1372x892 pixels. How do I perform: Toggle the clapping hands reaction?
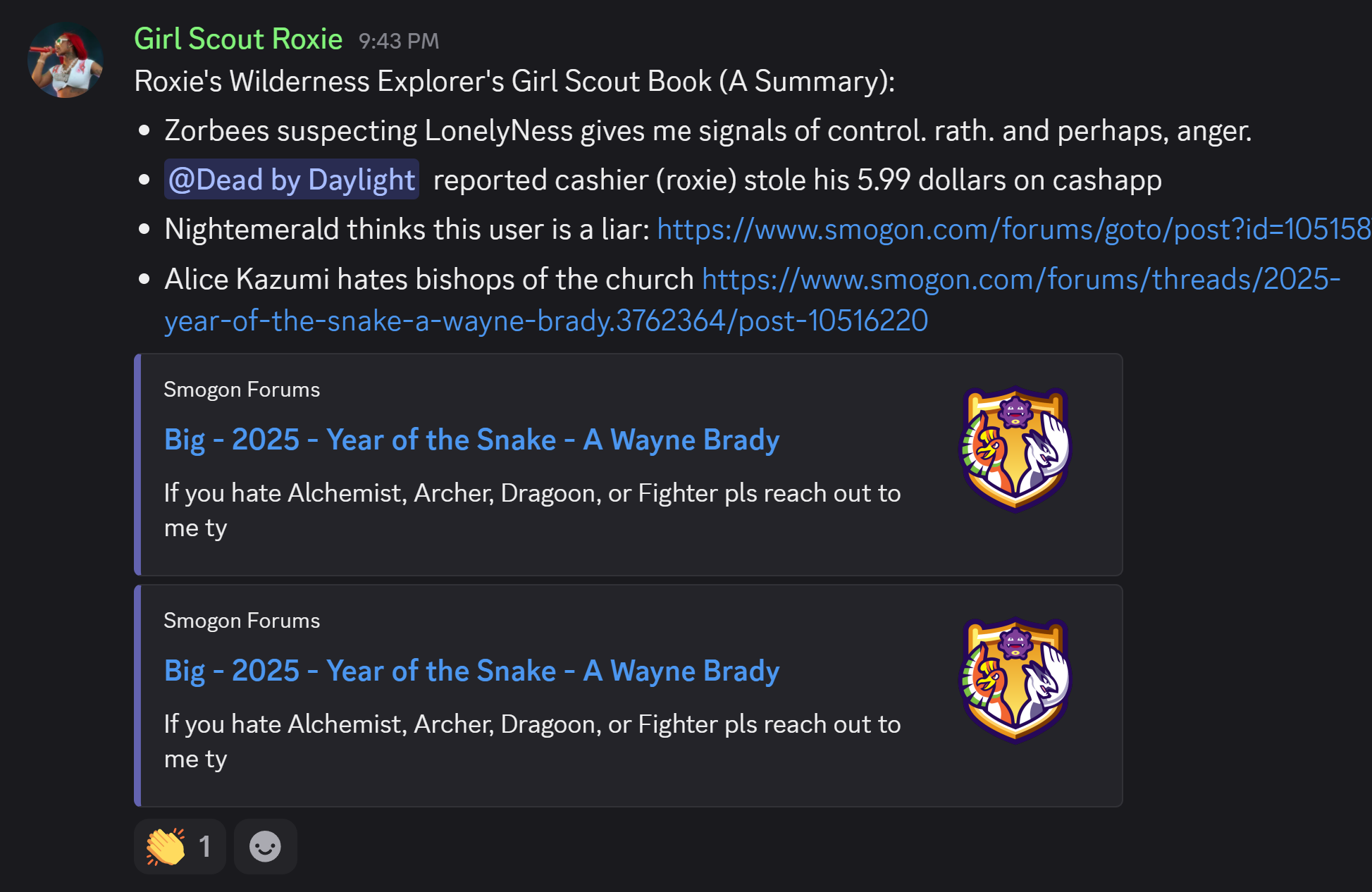pyautogui.click(x=179, y=846)
